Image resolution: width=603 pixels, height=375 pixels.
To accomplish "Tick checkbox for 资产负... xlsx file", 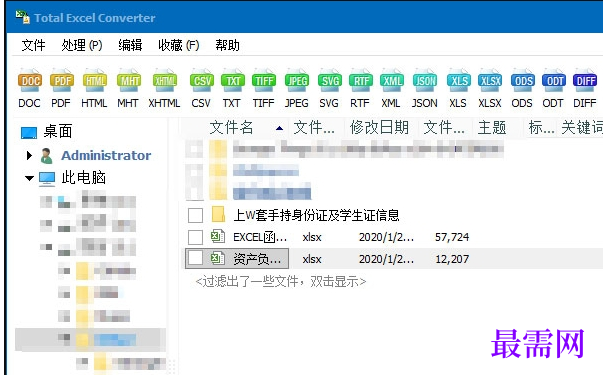I will pyautogui.click(x=195, y=258).
